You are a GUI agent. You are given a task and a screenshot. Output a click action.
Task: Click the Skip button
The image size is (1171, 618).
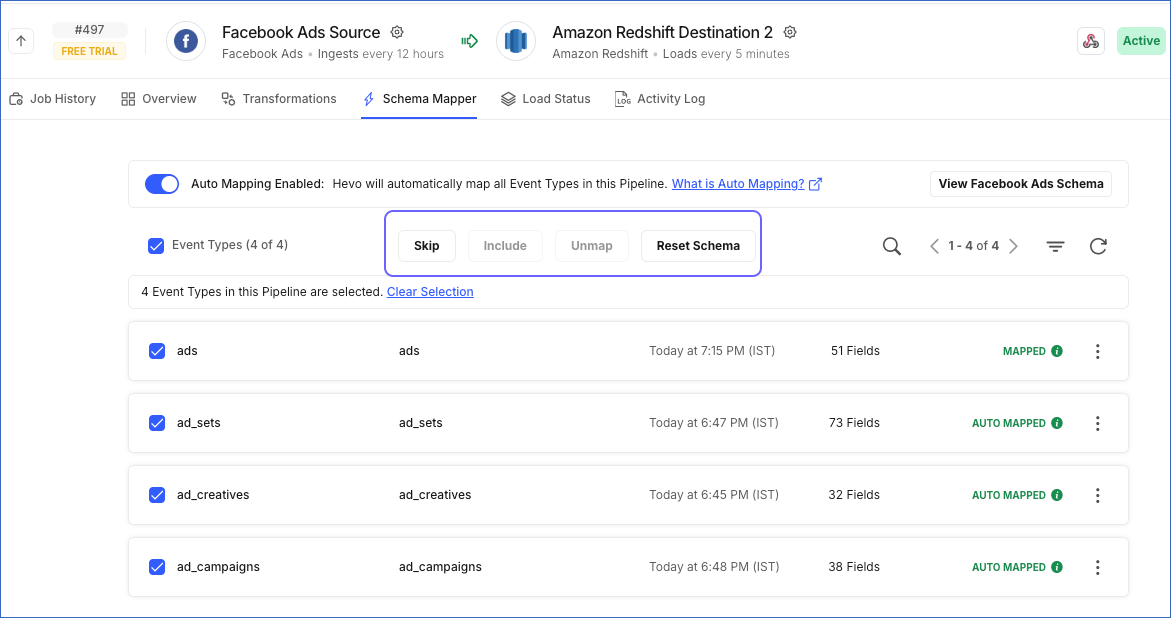[426, 246]
